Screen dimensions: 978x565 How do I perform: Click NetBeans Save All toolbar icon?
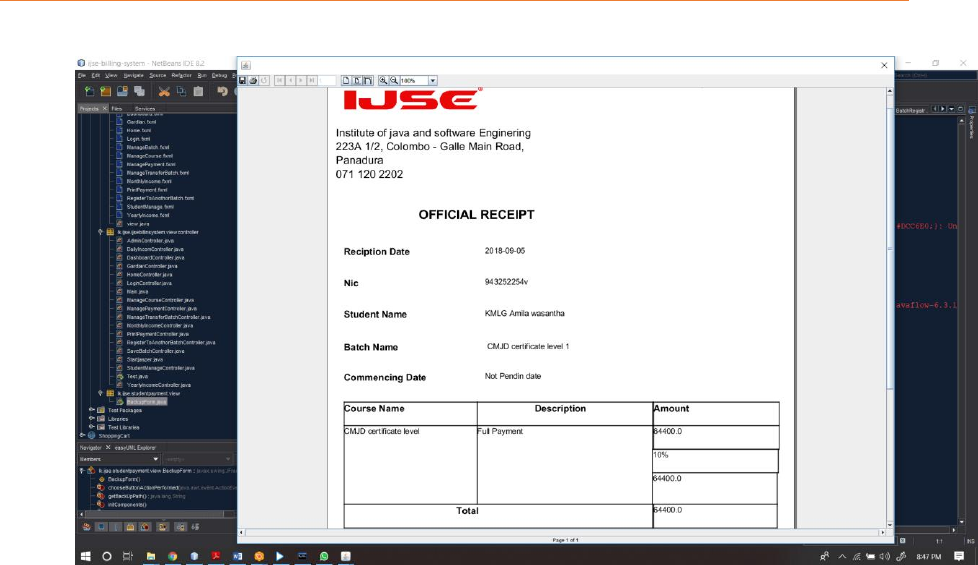point(139,92)
